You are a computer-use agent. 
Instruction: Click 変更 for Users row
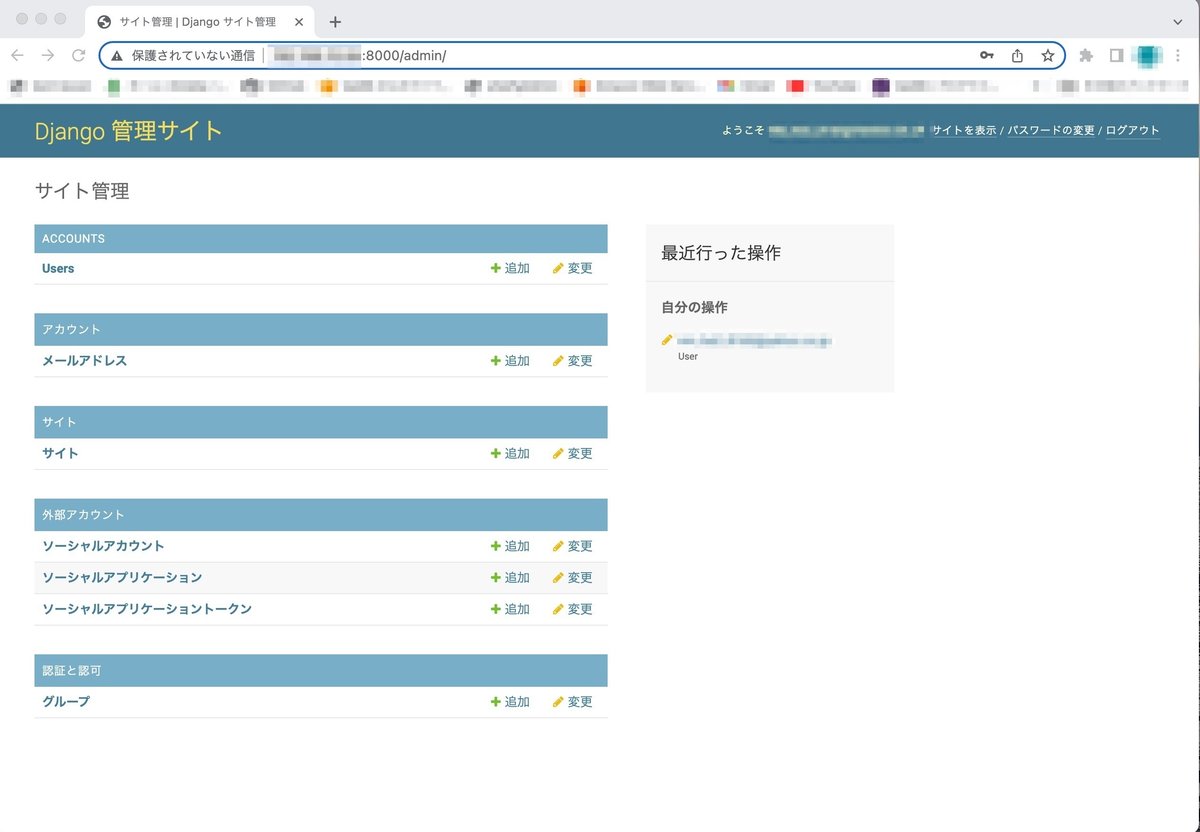tap(572, 269)
